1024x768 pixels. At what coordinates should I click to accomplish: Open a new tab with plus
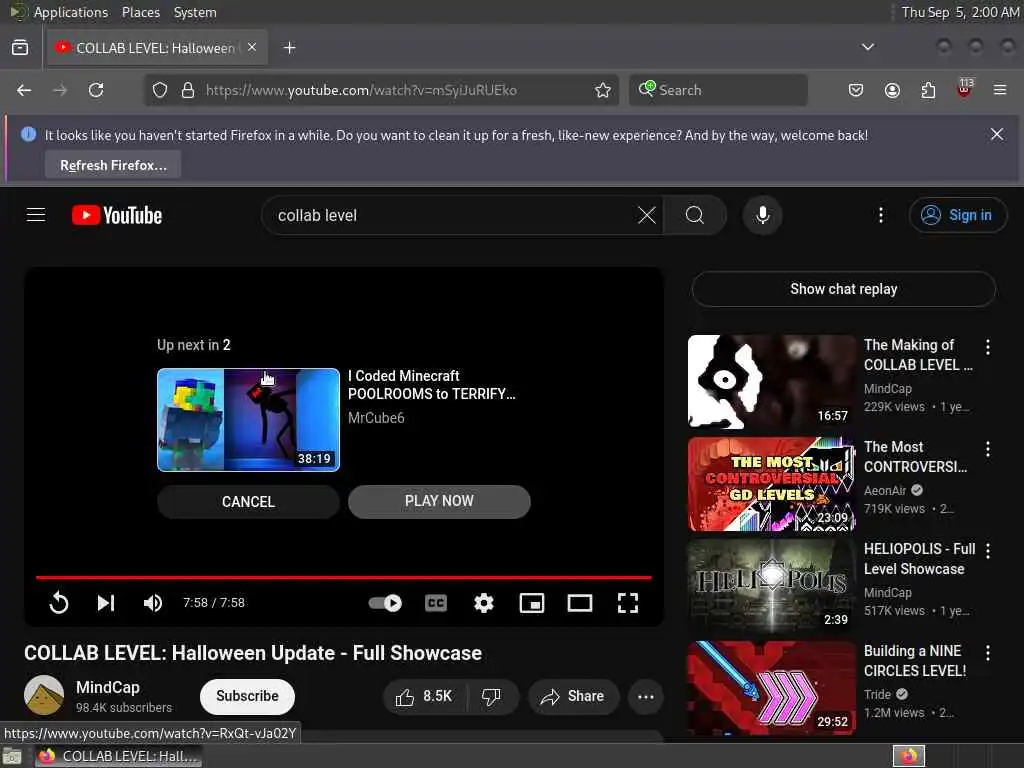click(x=289, y=48)
